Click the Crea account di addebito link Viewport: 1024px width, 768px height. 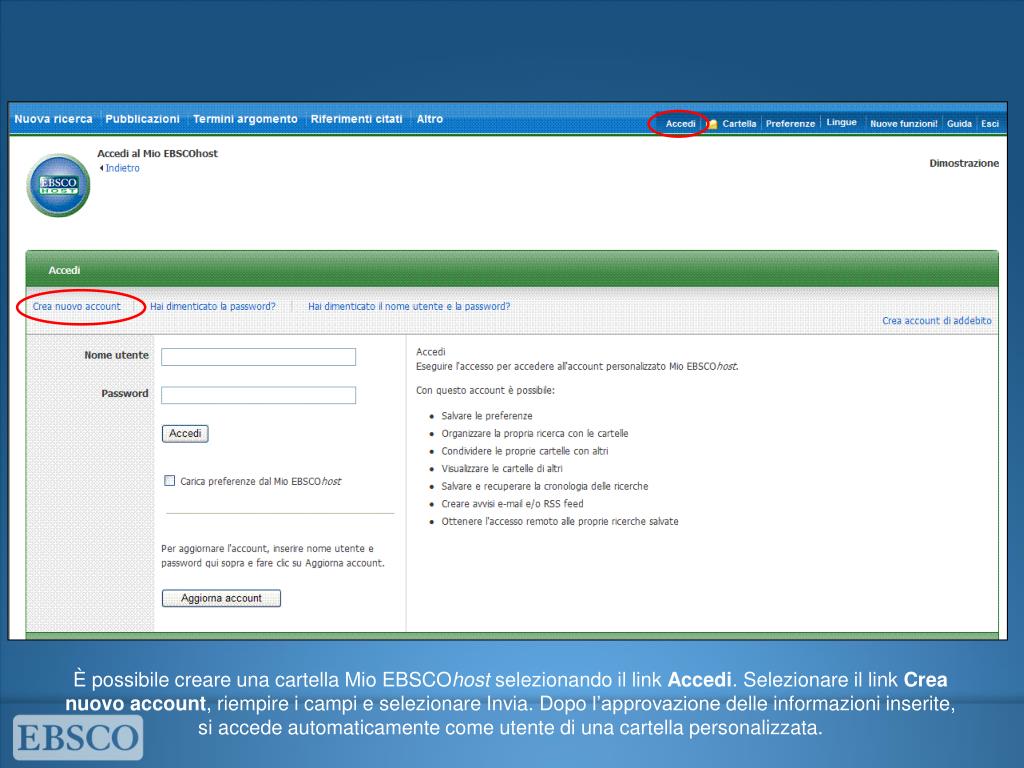pyautogui.click(x=937, y=321)
